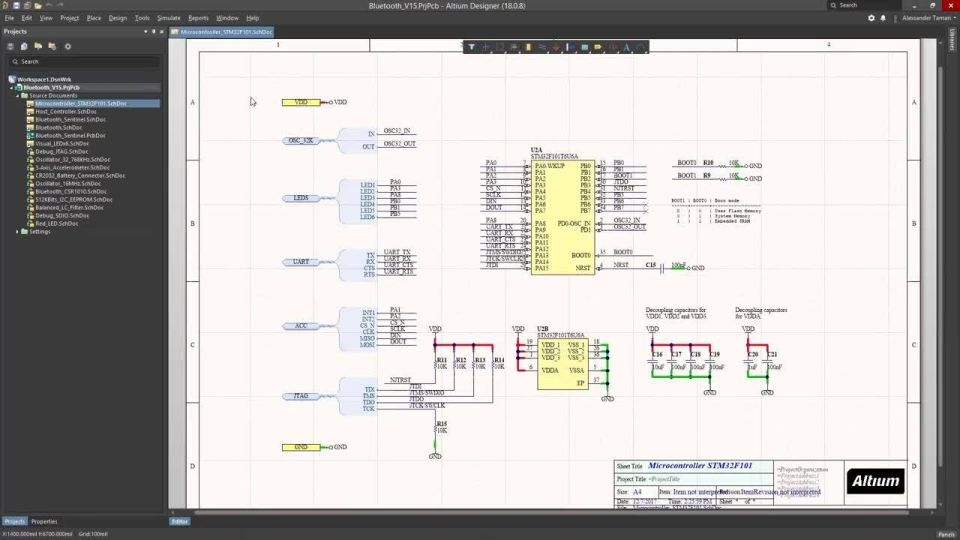Open the application settings gear at top right
The height and width of the screenshot is (540, 960).
click(871, 18)
